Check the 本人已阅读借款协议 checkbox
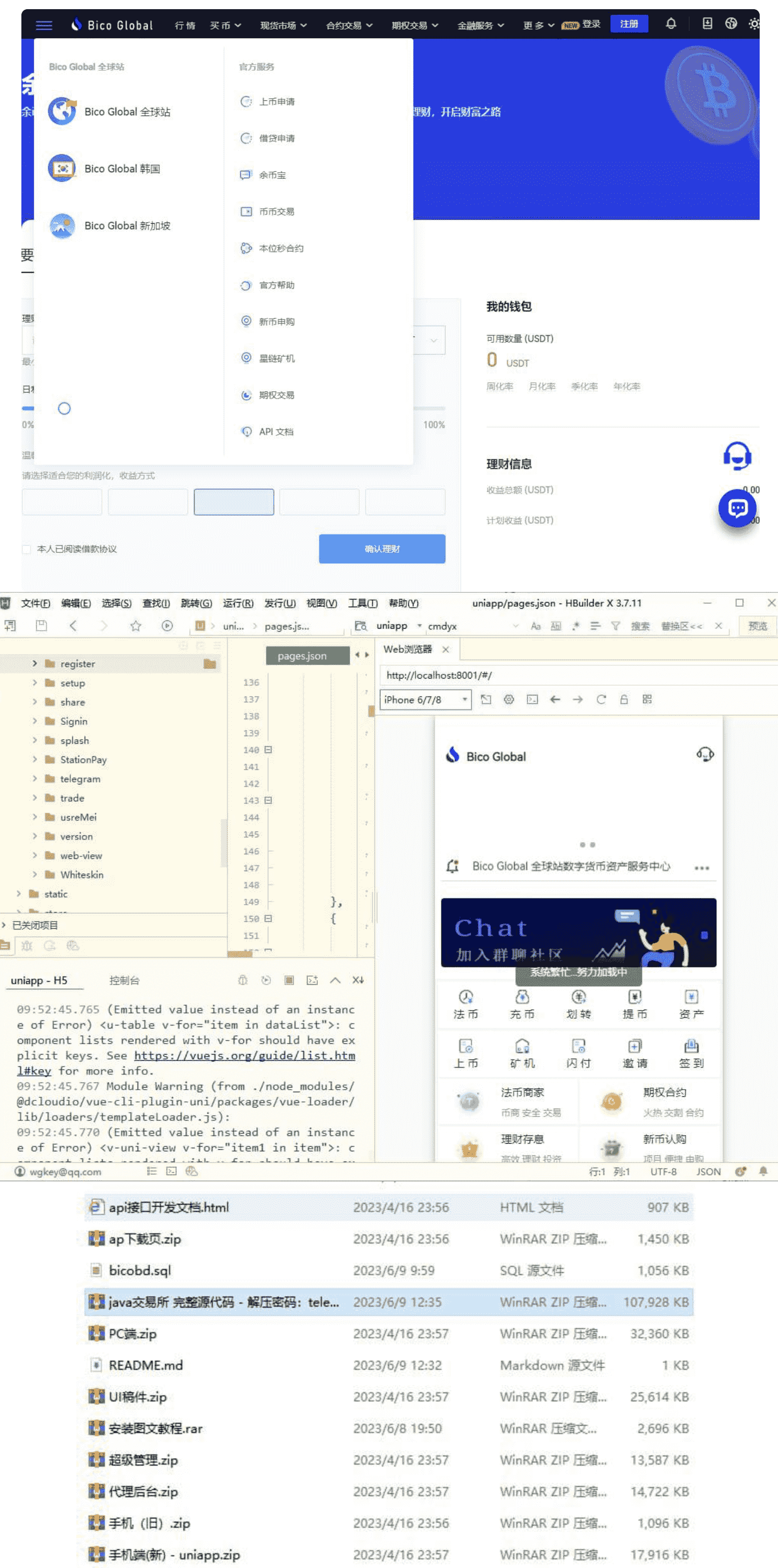The width and height of the screenshot is (778, 1568). (26, 549)
